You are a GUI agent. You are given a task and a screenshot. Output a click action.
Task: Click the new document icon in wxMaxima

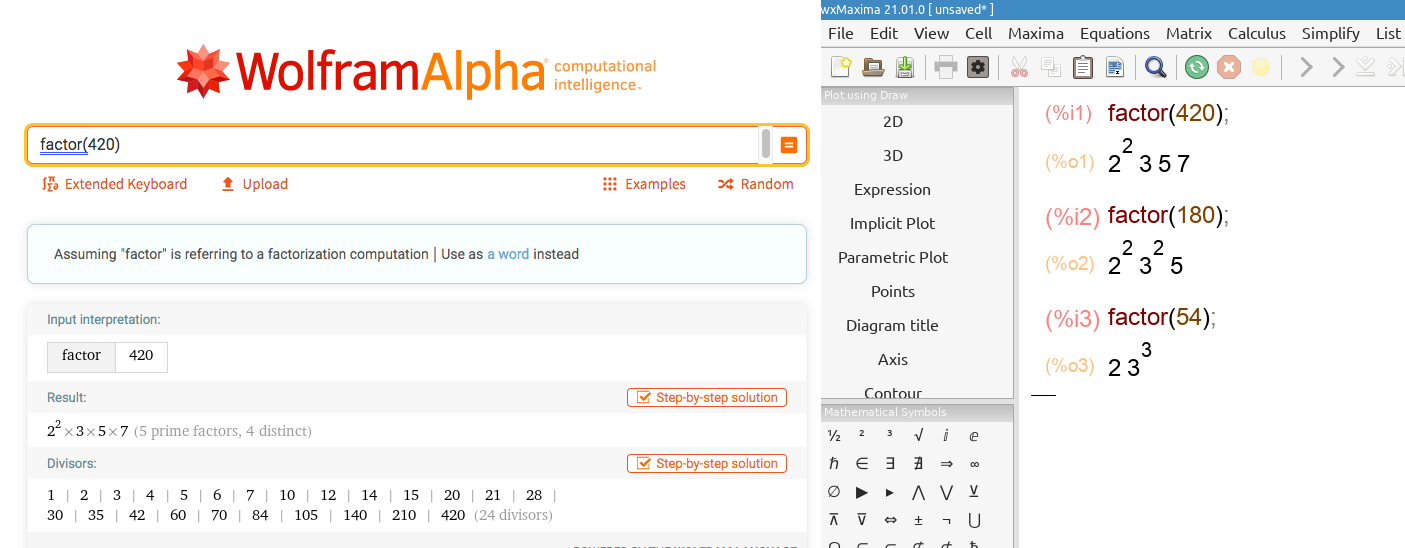coord(841,67)
